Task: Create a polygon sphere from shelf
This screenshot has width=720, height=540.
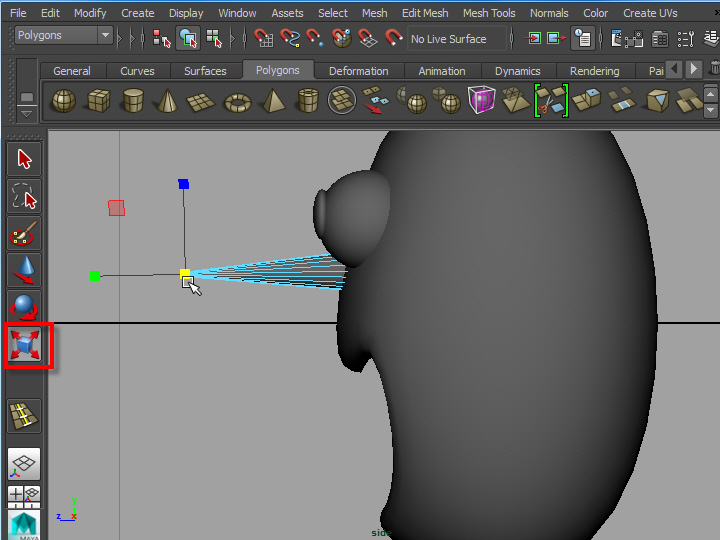Action: tap(64, 101)
